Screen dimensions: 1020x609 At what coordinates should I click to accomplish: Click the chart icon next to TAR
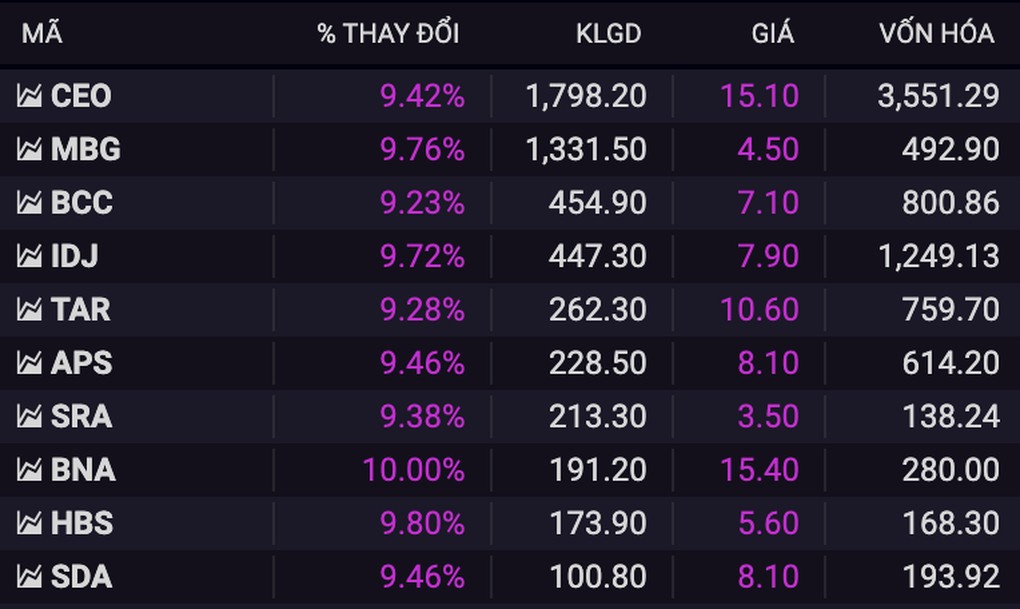coord(29,310)
